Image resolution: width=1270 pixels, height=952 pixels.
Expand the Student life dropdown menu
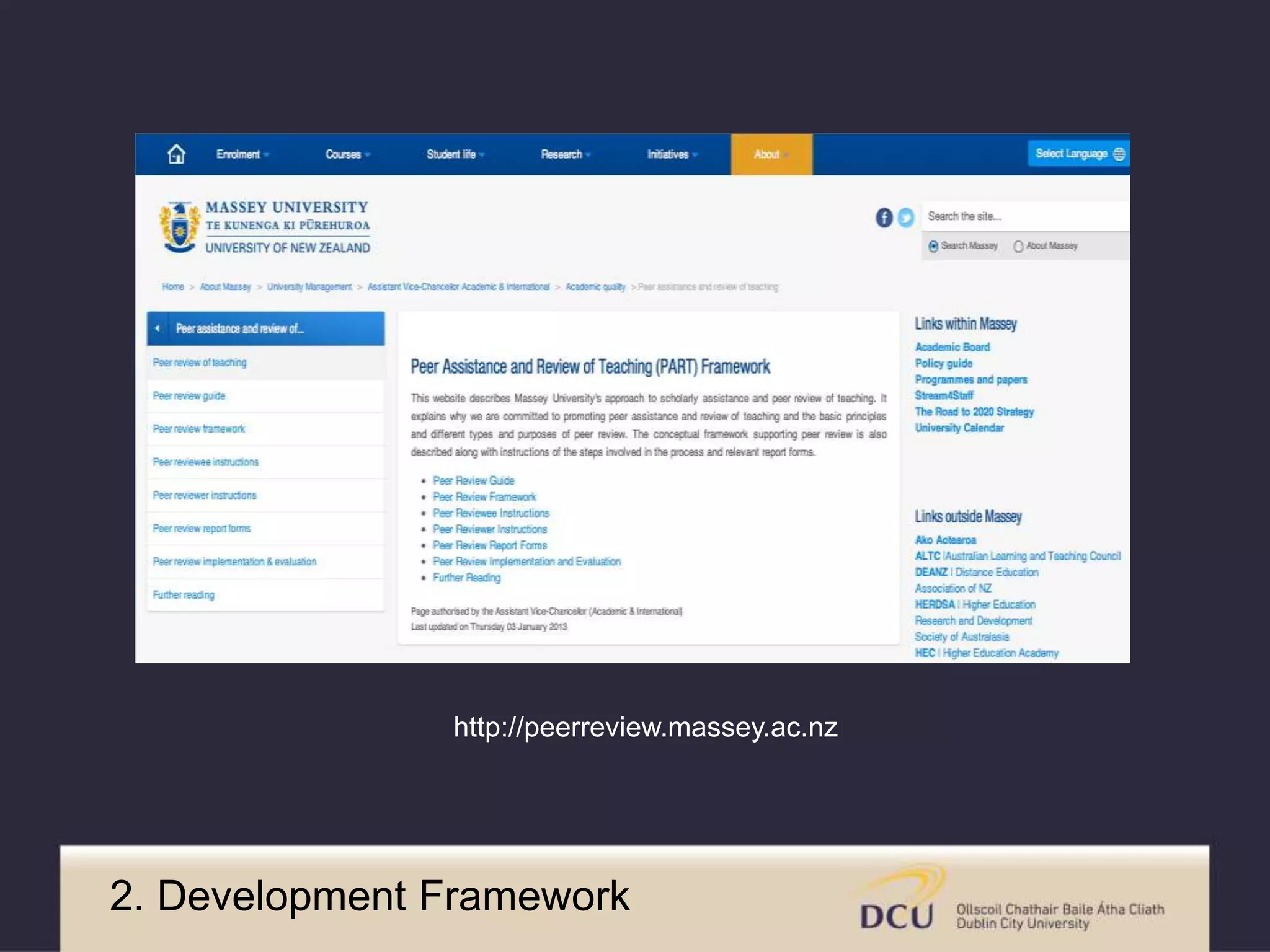coord(456,154)
